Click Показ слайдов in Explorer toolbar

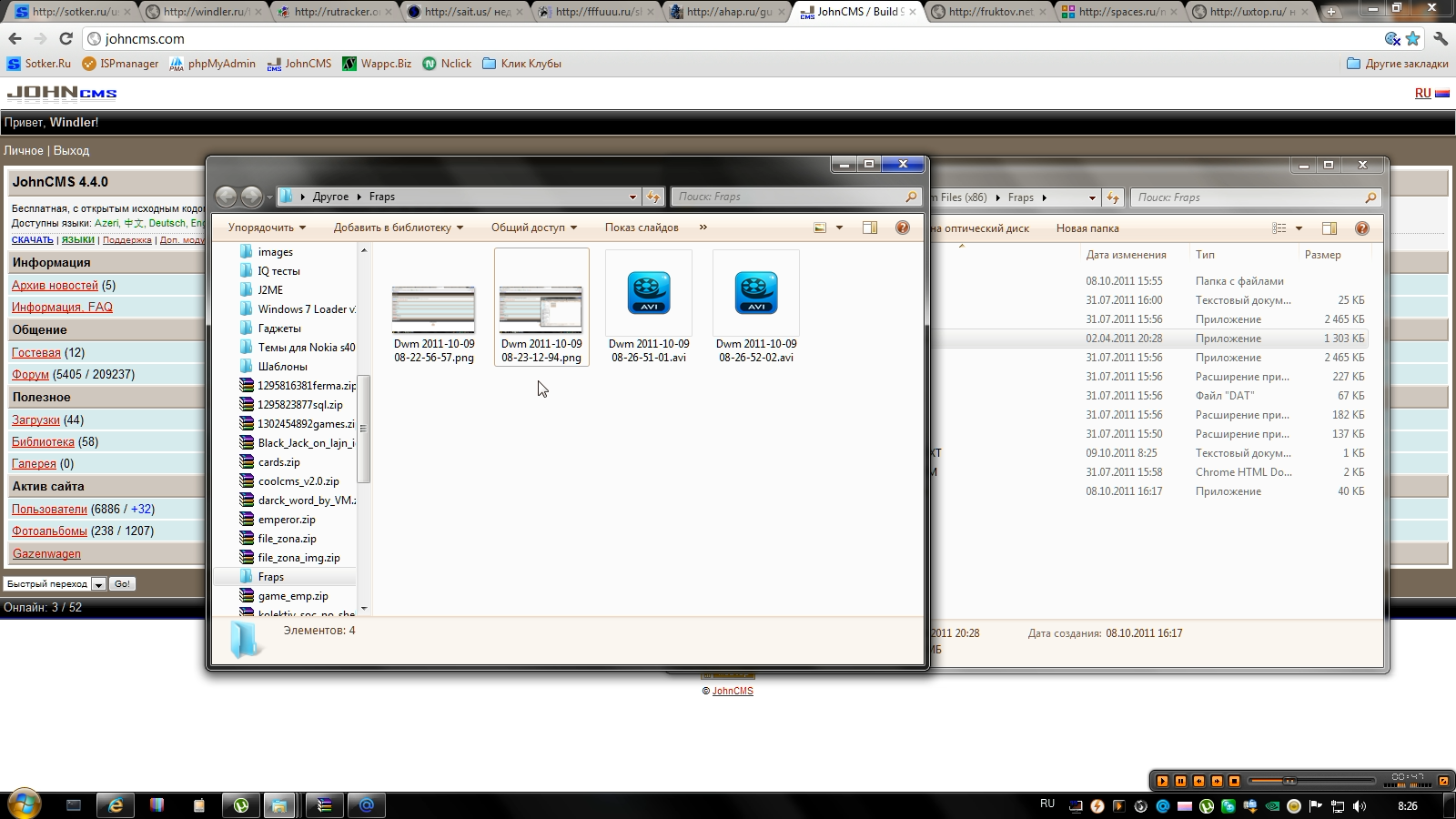pyautogui.click(x=642, y=227)
